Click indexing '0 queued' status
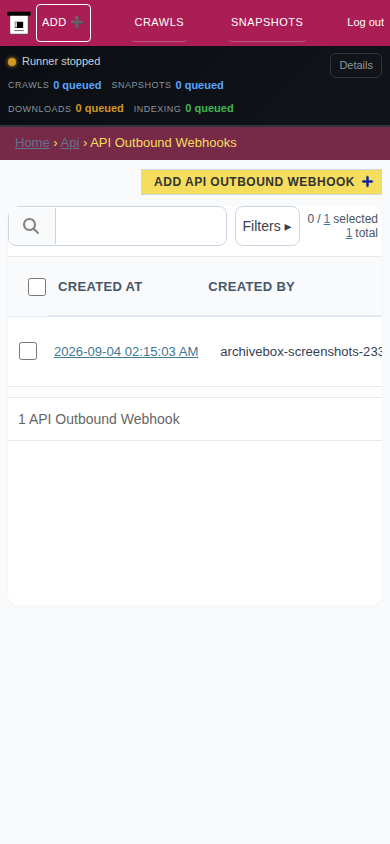The width and height of the screenshot is (390, 844). click(209, 108)
